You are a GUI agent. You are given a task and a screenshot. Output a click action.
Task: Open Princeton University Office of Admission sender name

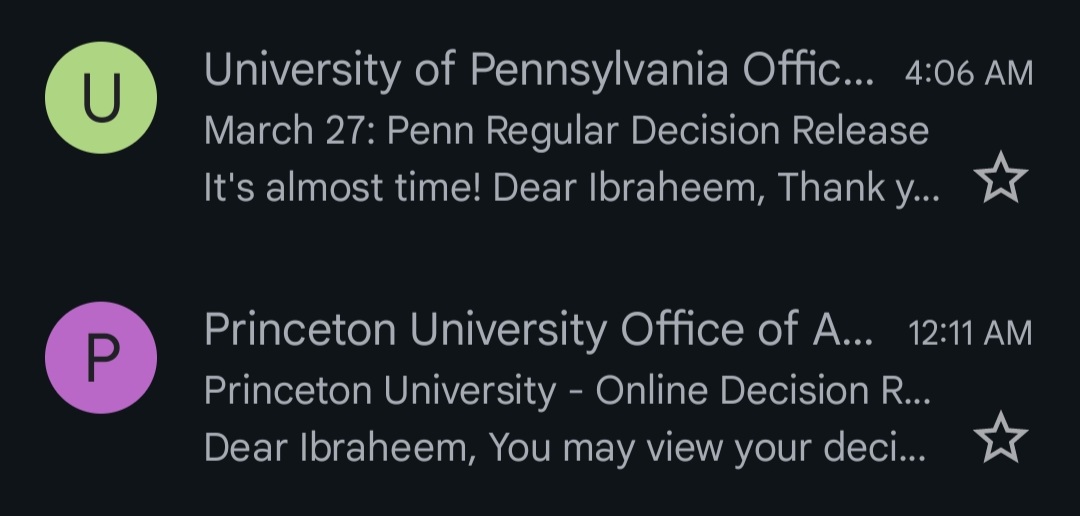[539, 330]
